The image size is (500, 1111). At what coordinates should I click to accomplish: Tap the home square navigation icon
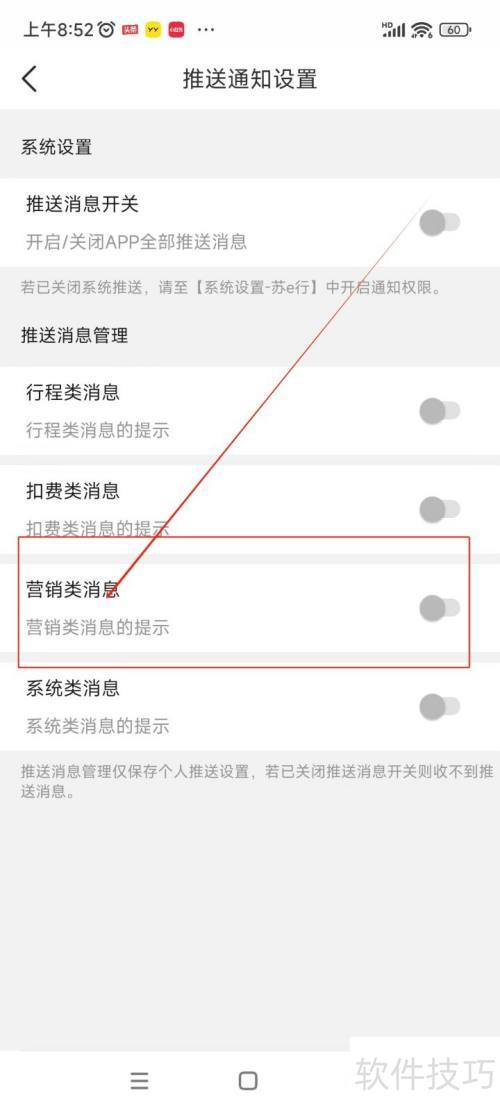[x=248, y=1081]
